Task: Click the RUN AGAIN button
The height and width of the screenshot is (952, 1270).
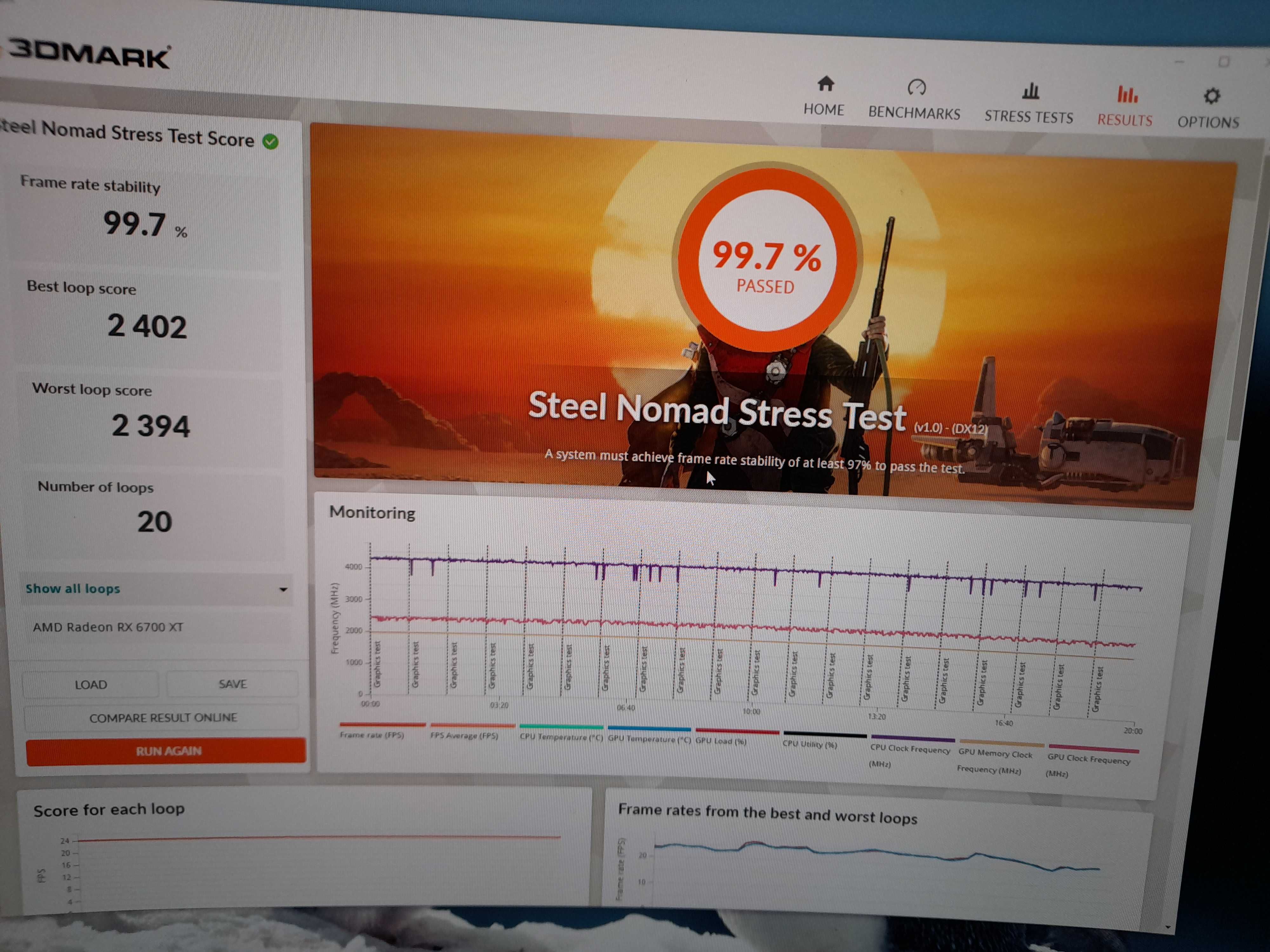Action: tap(166, 751)
